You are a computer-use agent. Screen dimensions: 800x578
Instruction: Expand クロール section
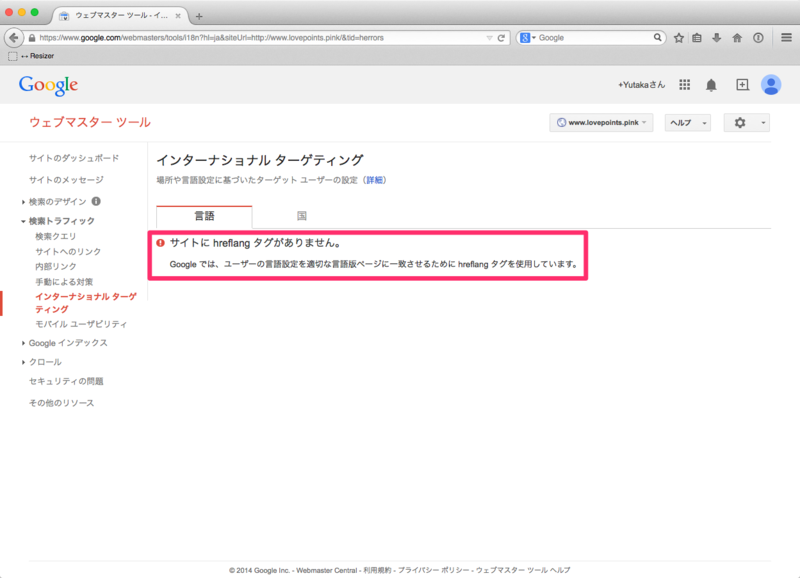23,362
